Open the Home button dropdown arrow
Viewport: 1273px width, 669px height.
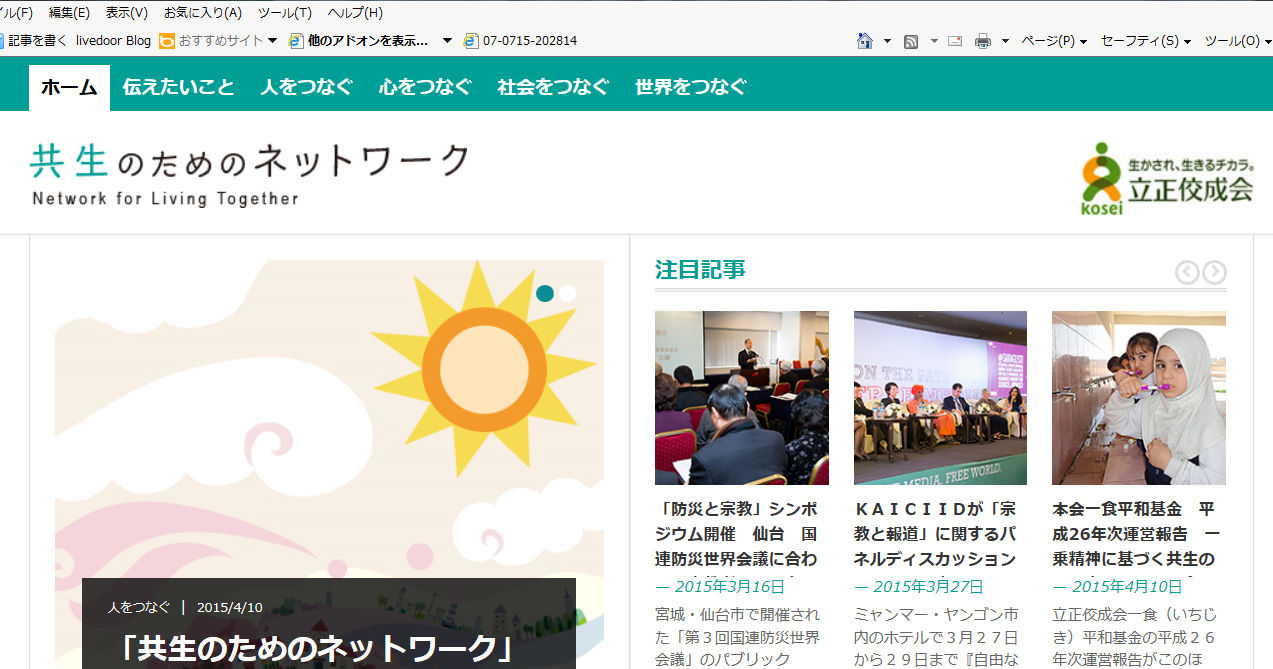(x=887, y=41)
